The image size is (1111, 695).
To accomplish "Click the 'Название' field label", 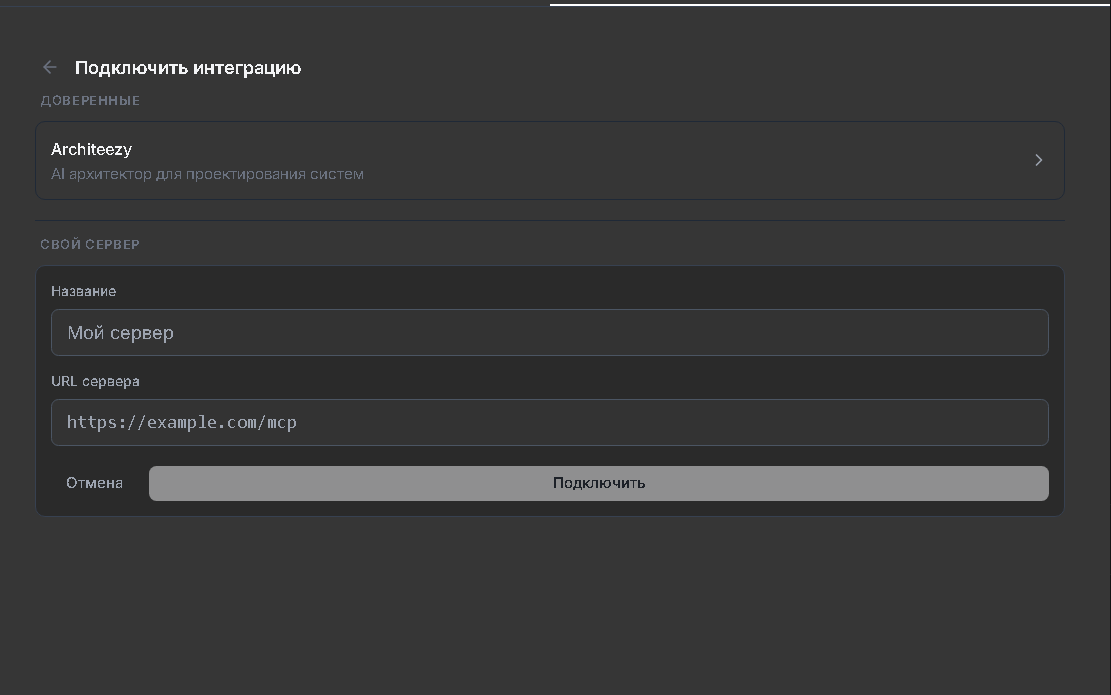I will pyautogui.click(x=84, y=291).
